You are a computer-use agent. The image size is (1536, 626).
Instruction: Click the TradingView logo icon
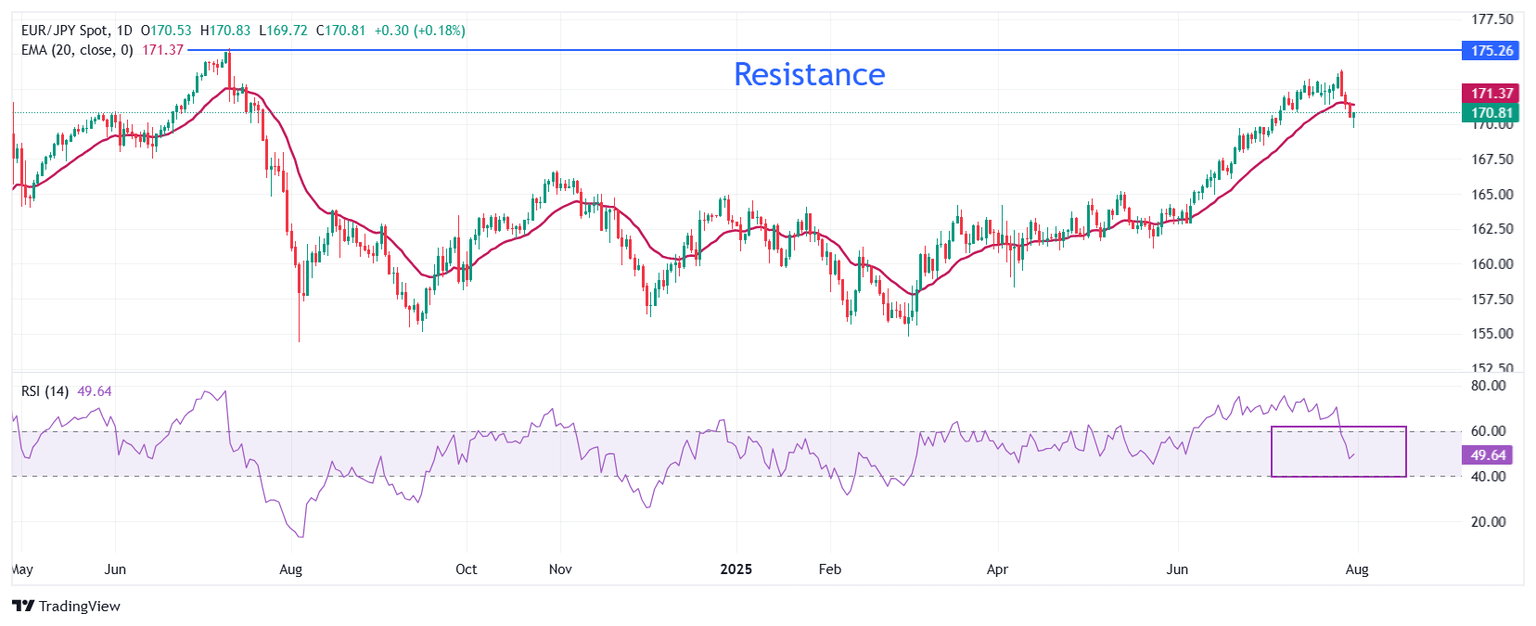[x=22, y=606]
